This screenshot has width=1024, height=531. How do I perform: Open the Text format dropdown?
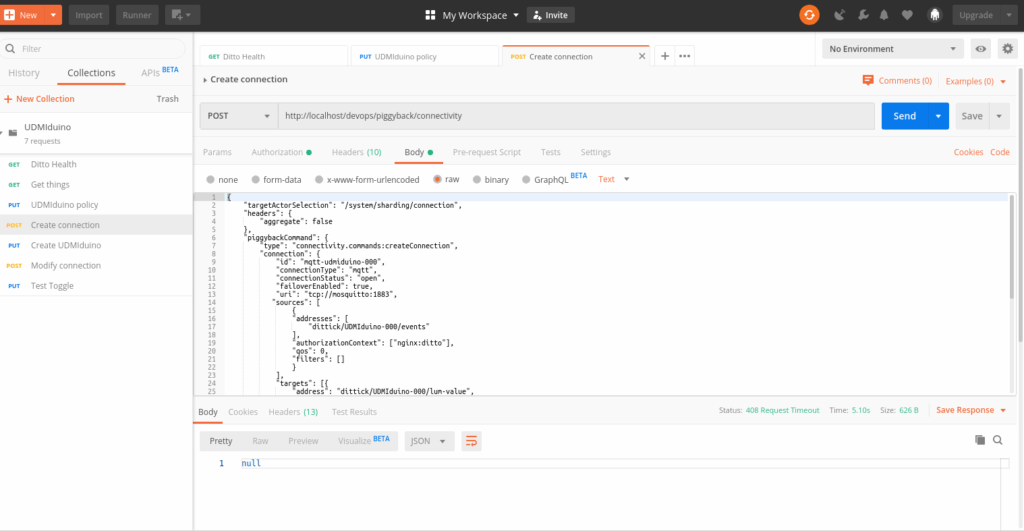pos(614,179)
